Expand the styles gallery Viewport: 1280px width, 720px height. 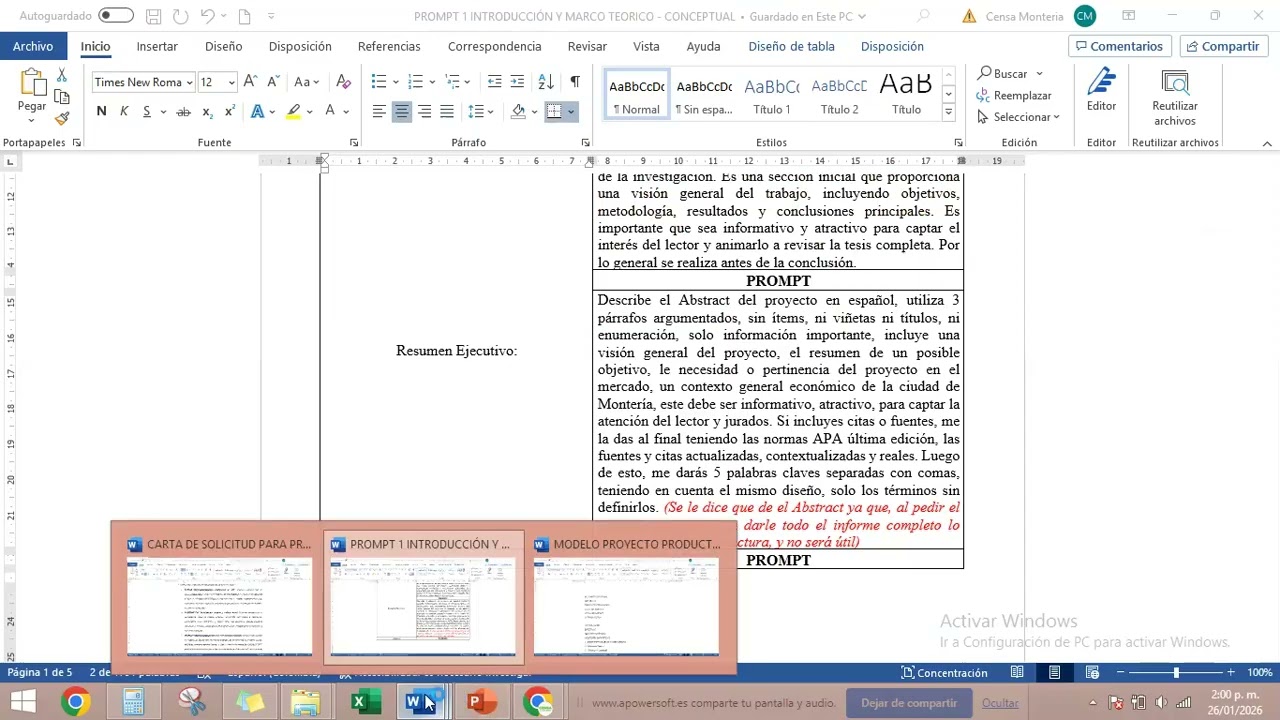point(948,112)
